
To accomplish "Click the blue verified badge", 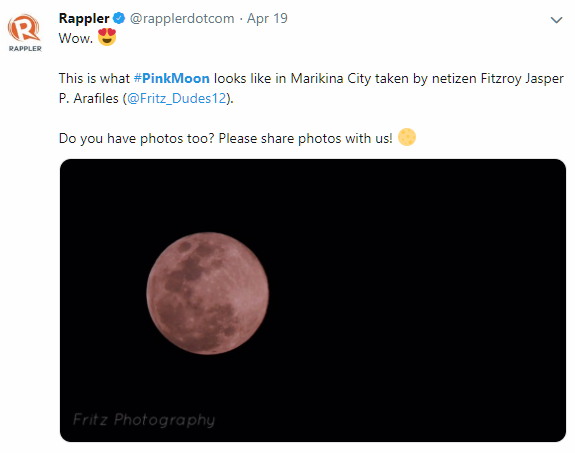I will point(119,18).
